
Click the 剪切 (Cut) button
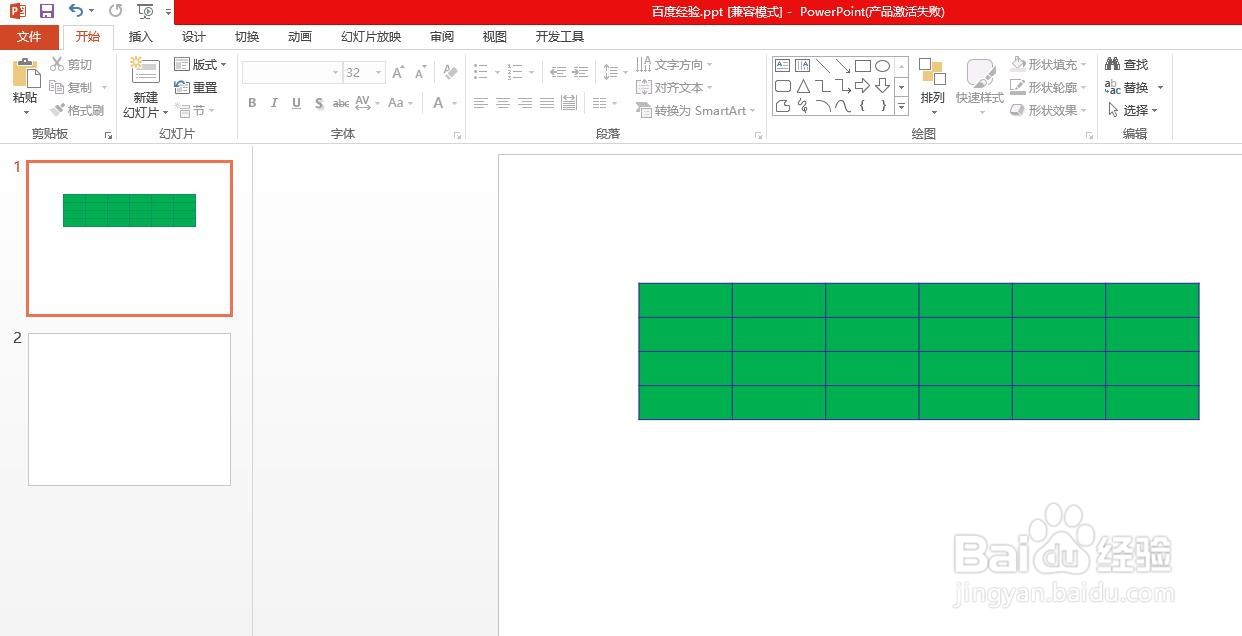72,64
